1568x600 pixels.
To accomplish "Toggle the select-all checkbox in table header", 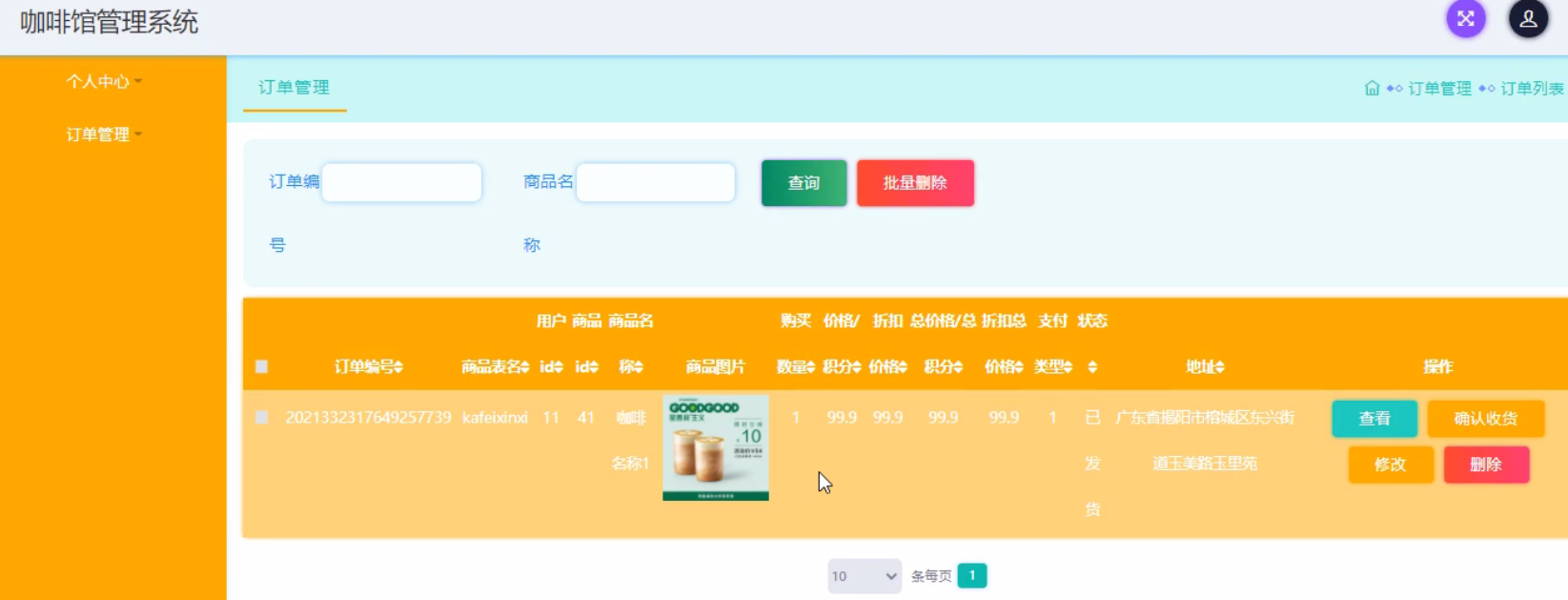I will point(262,366).
